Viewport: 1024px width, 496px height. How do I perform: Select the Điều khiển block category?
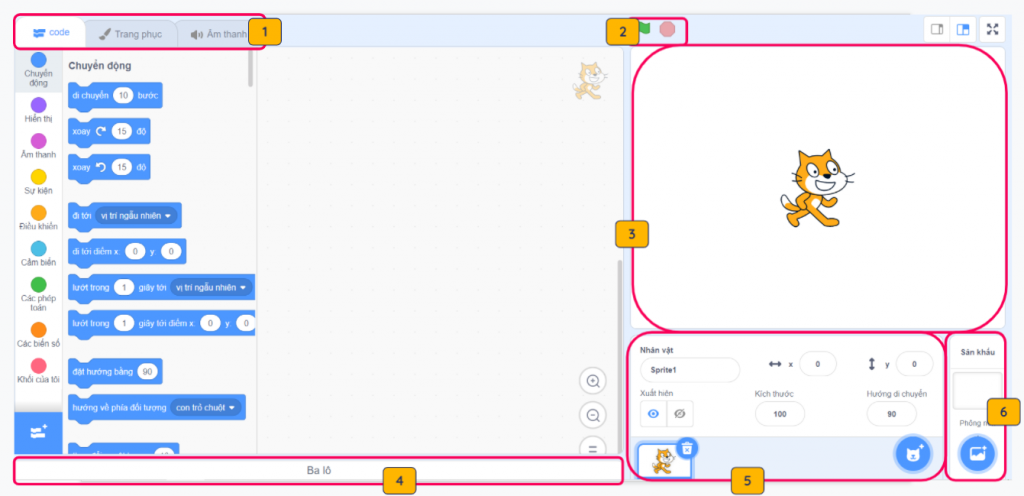coord(39,219)
